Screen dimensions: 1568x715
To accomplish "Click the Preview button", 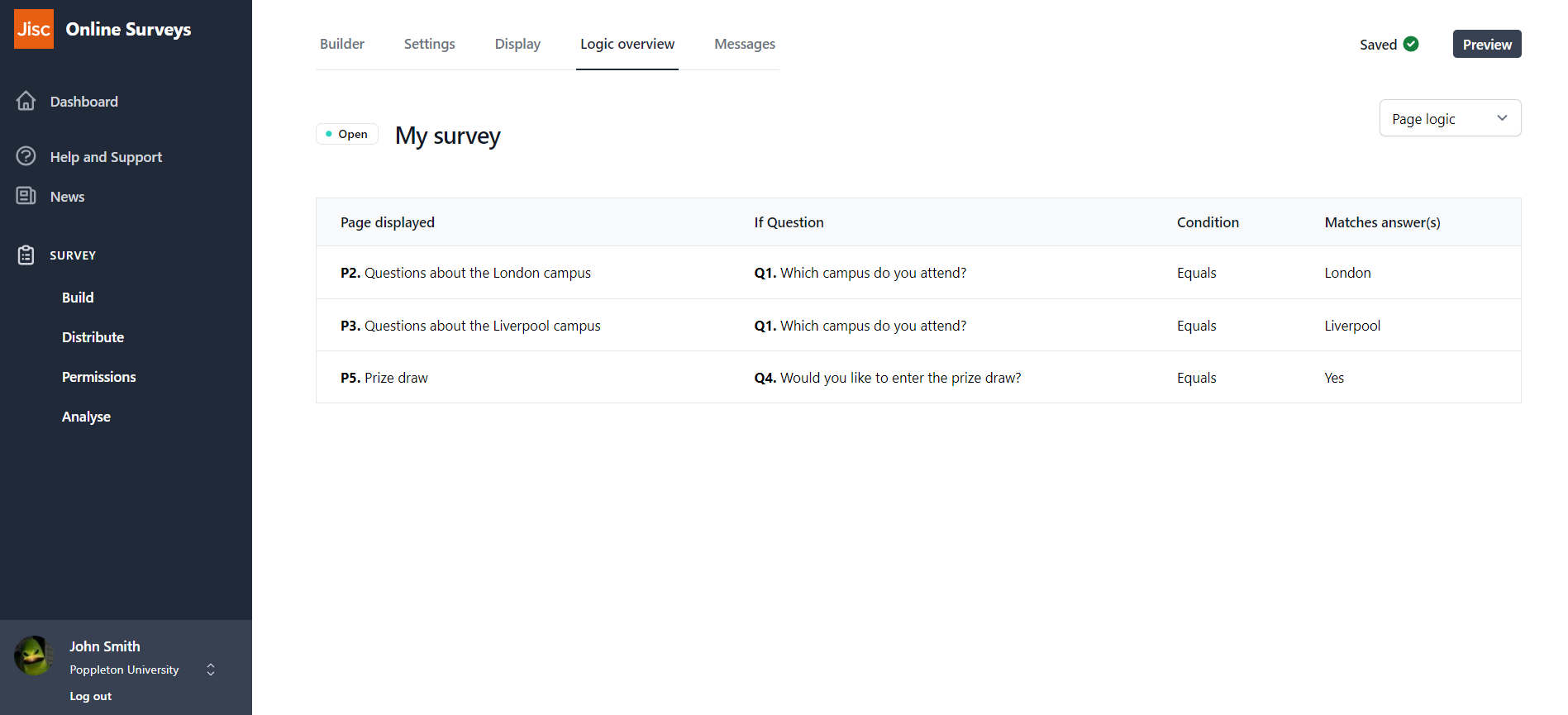I will 1487,44.
